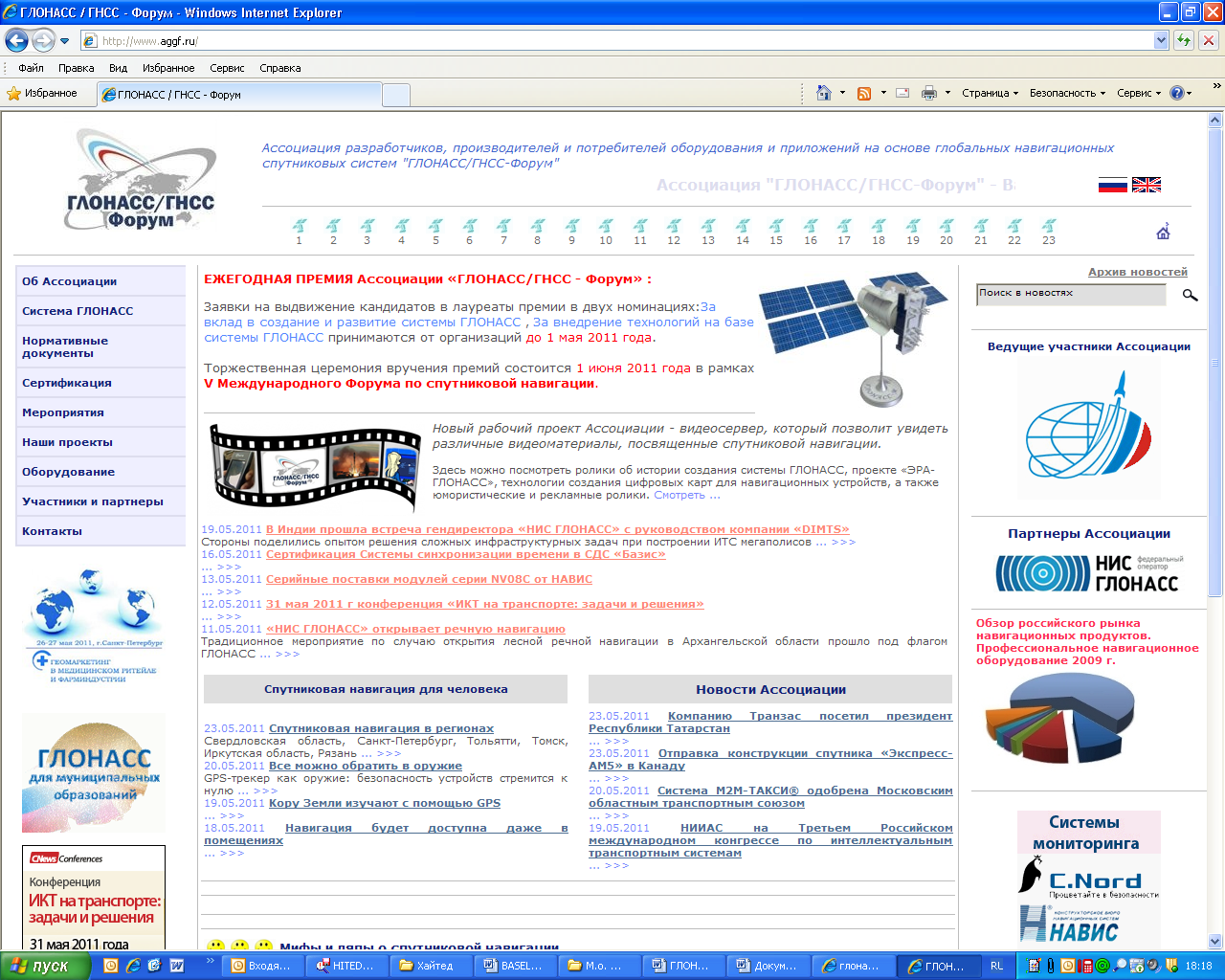Click the site home house icon

1164,233
